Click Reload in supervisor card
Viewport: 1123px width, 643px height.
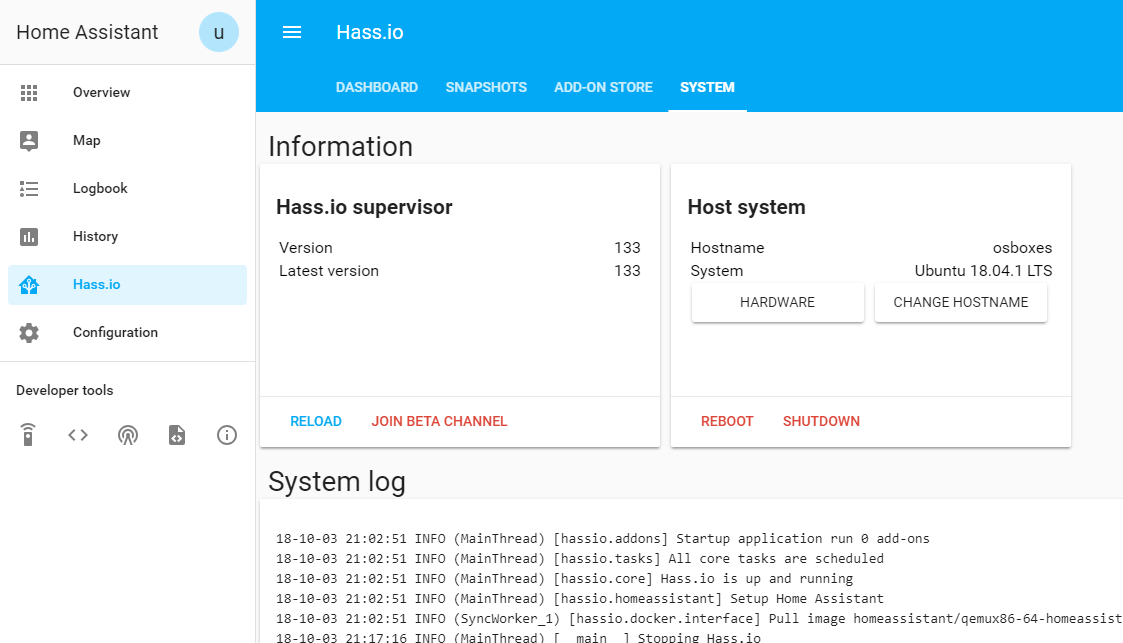(316, 422)
